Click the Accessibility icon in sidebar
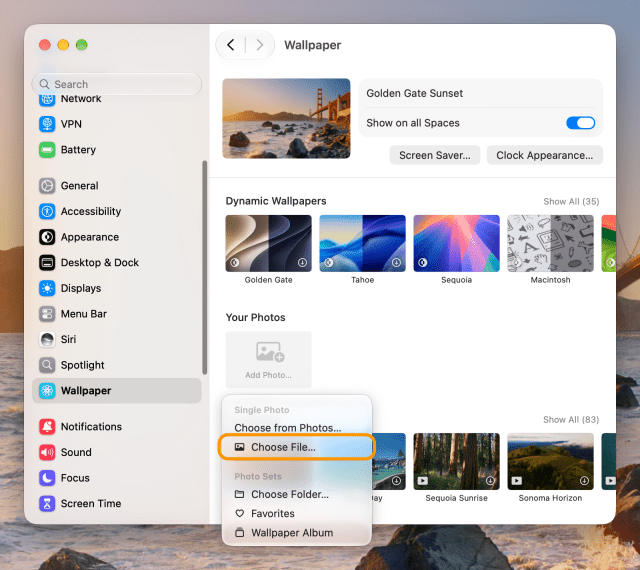This screenshot has width=640, height=570. [x=47, y=211]
